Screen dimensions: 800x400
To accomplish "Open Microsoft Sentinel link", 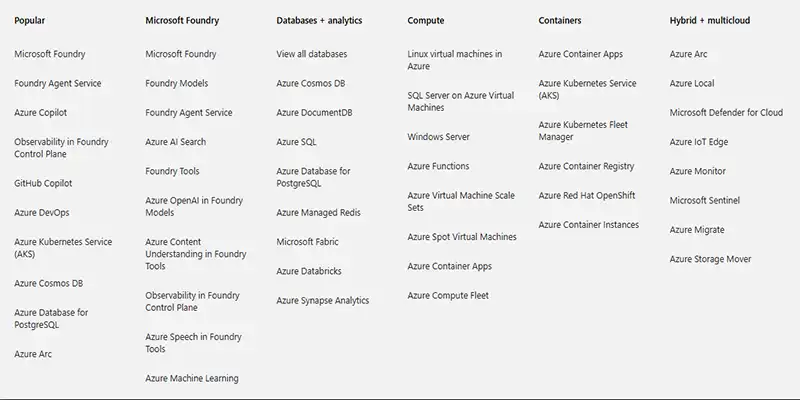I will coord(705,201).
